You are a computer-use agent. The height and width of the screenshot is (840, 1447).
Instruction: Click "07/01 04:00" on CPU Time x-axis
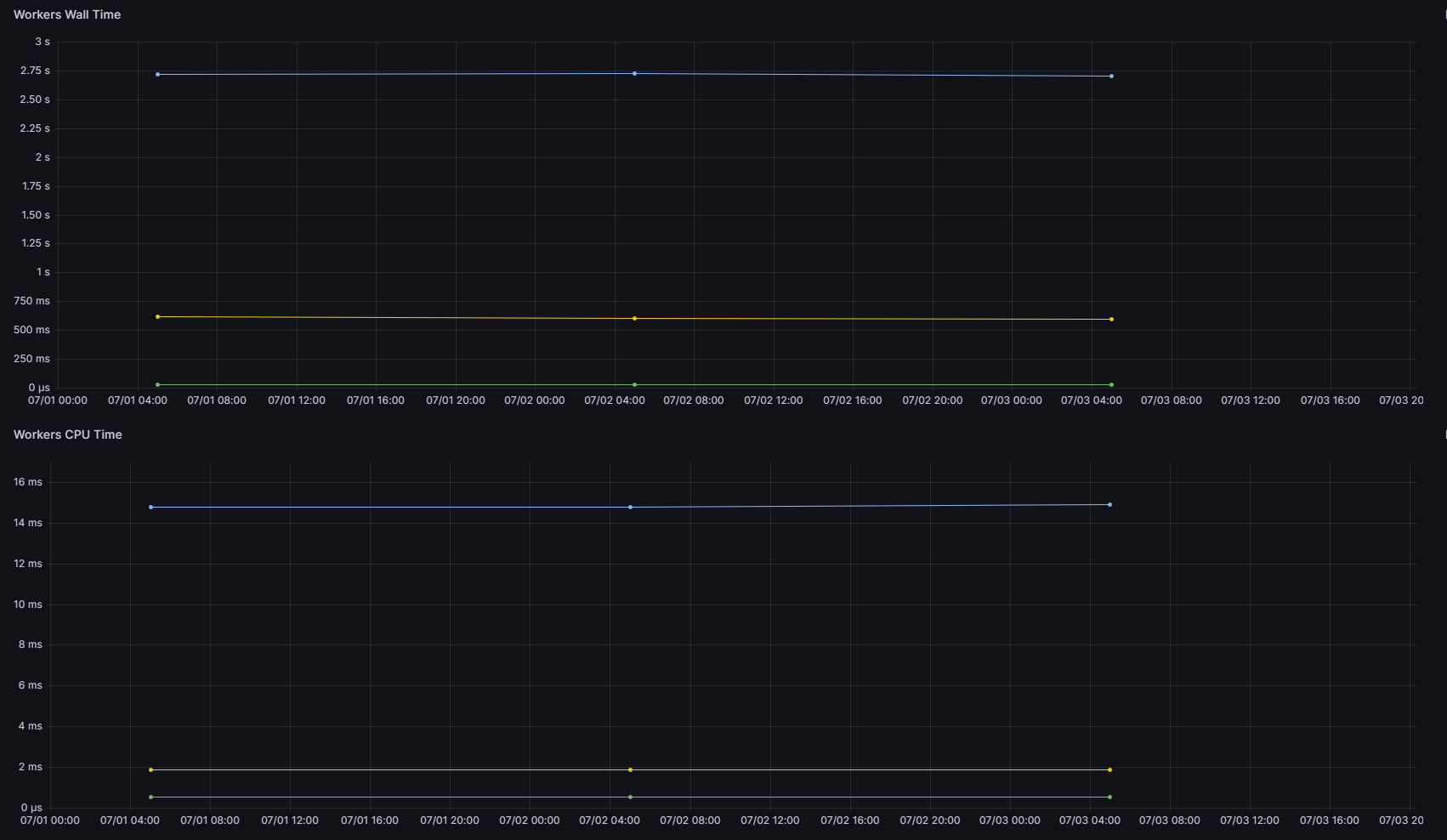tap(130, 820)
